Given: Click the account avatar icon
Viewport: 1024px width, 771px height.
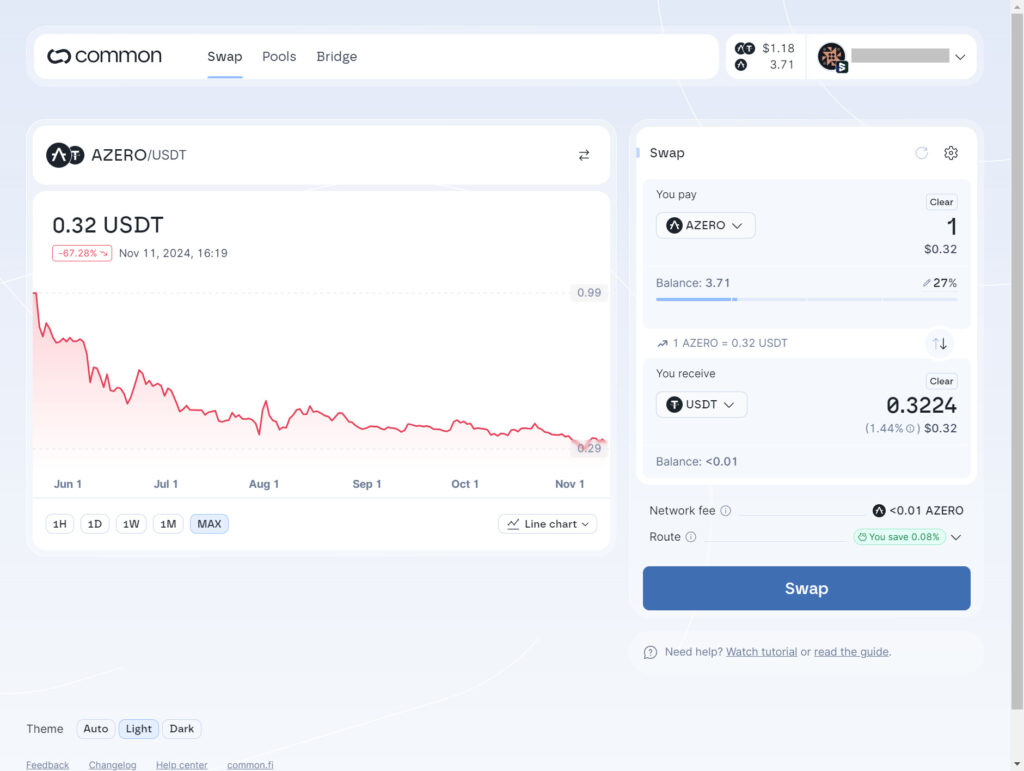Looking at the screenshot, I should (832, 57).
